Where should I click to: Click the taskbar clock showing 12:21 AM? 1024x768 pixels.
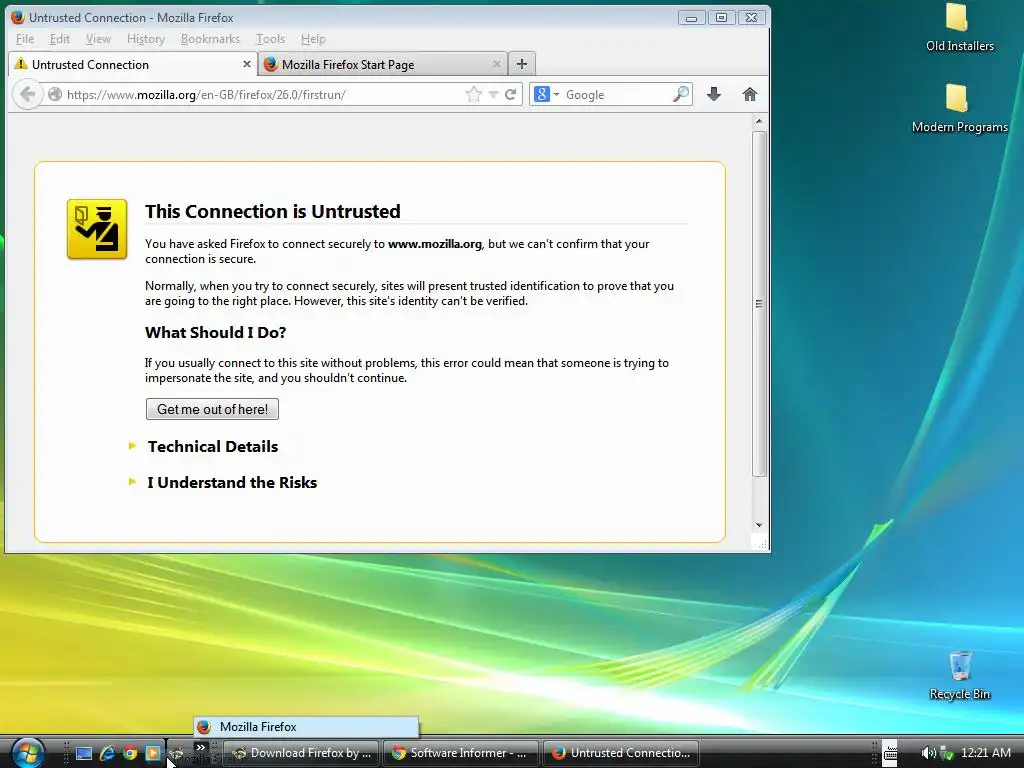pos(985,753)
